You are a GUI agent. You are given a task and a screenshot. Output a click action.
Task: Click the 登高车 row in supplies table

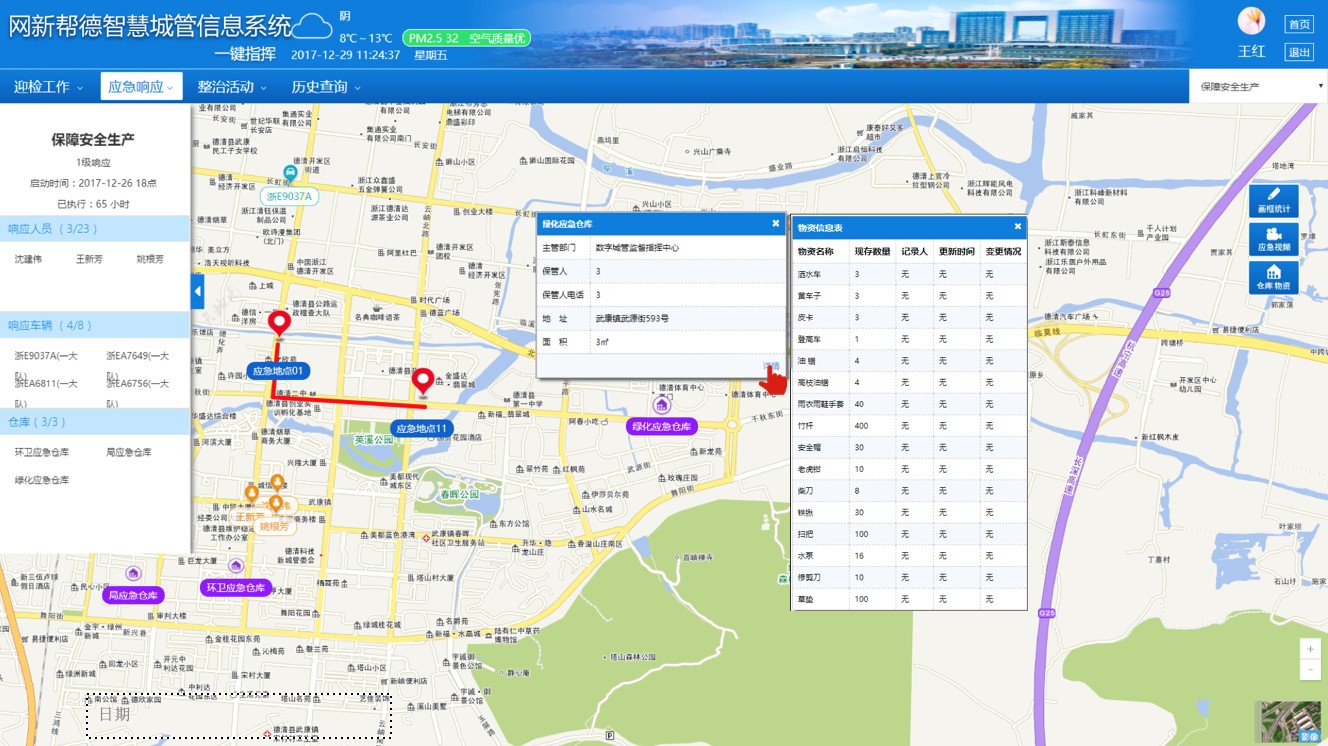909,339
